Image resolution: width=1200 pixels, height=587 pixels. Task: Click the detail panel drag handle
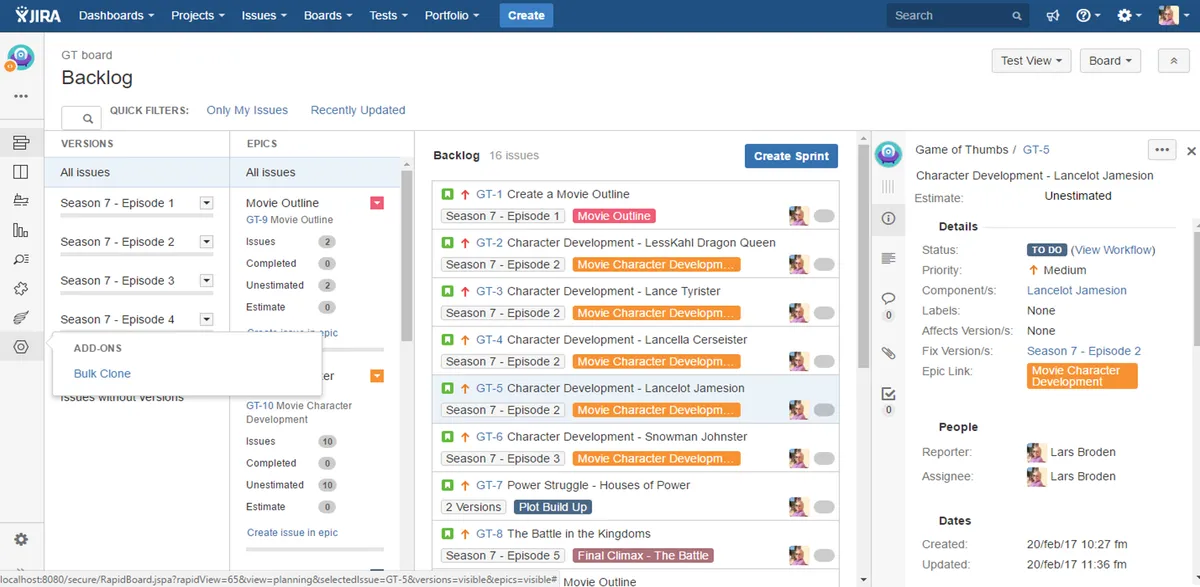click(x=888, y=186)
